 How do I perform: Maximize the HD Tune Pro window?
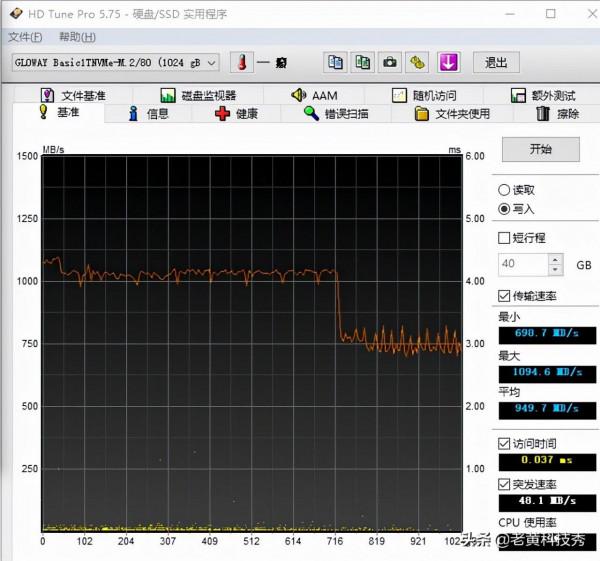551,14
